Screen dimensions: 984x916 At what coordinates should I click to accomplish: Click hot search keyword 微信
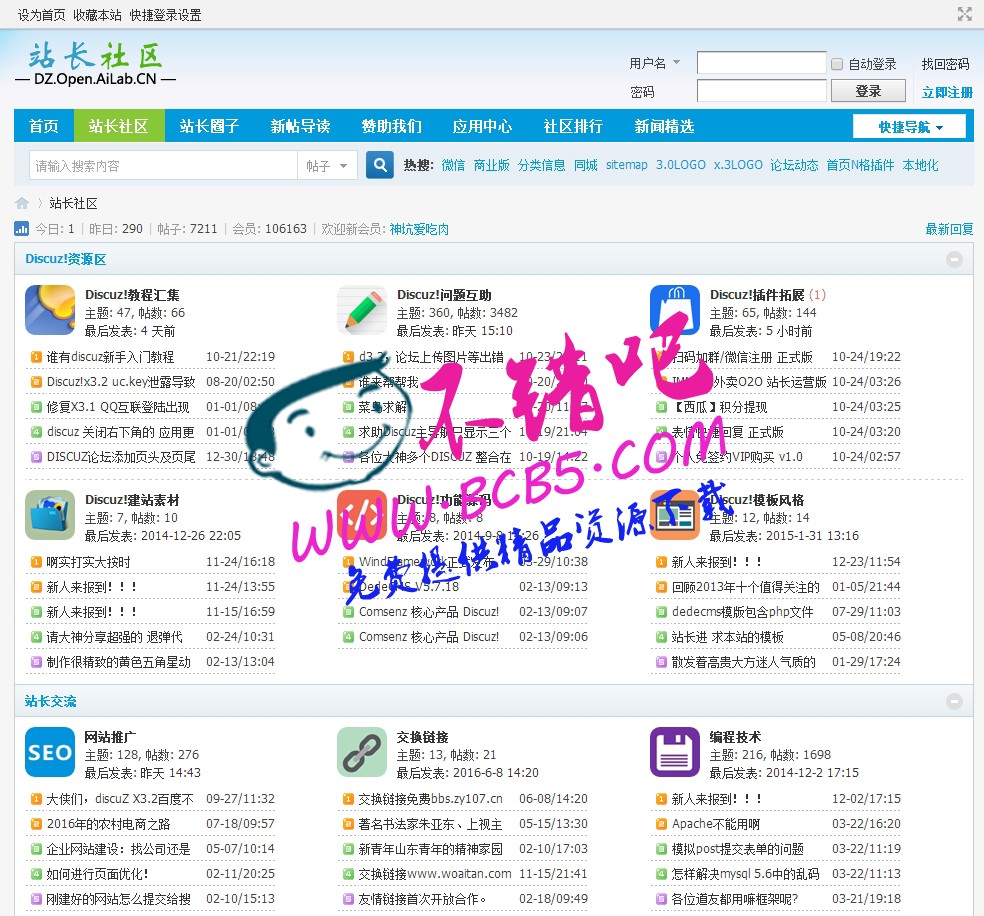tap(453, 165)
